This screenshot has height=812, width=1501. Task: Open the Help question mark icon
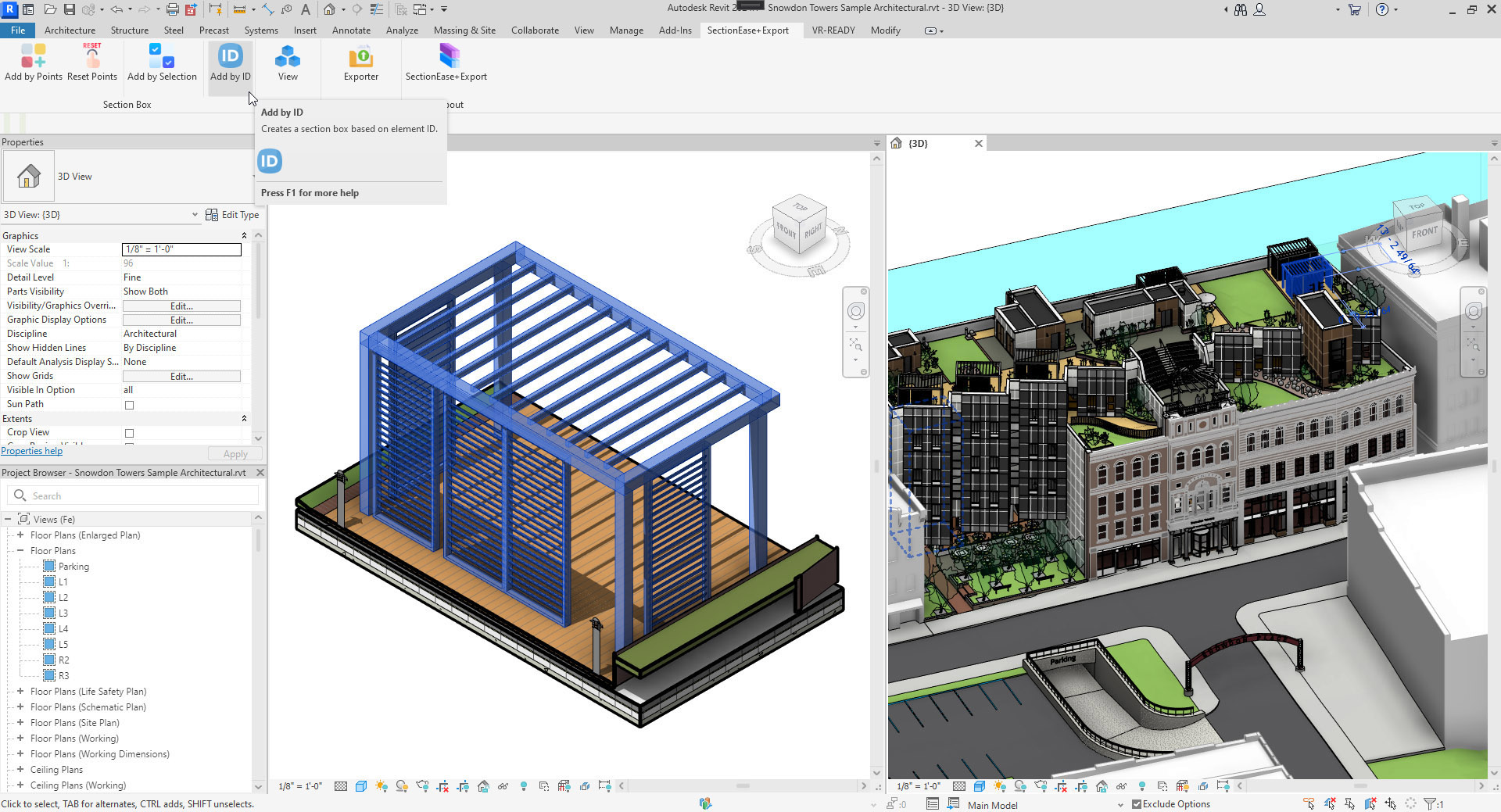[x=1381, y=9]
